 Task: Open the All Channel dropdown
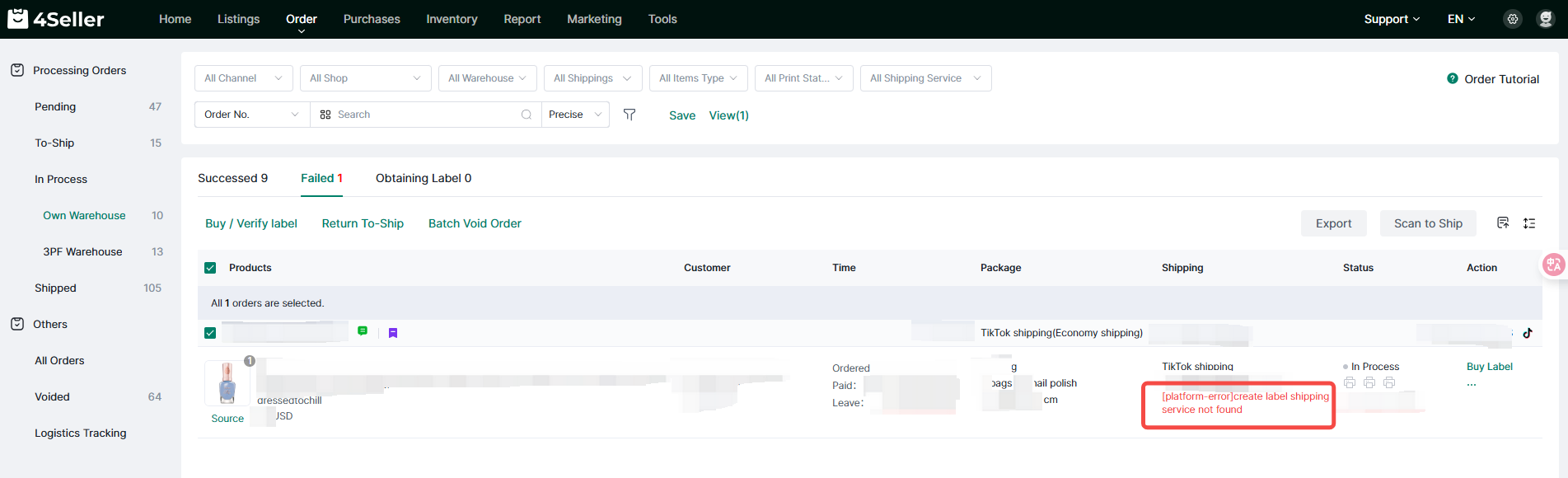243,78
